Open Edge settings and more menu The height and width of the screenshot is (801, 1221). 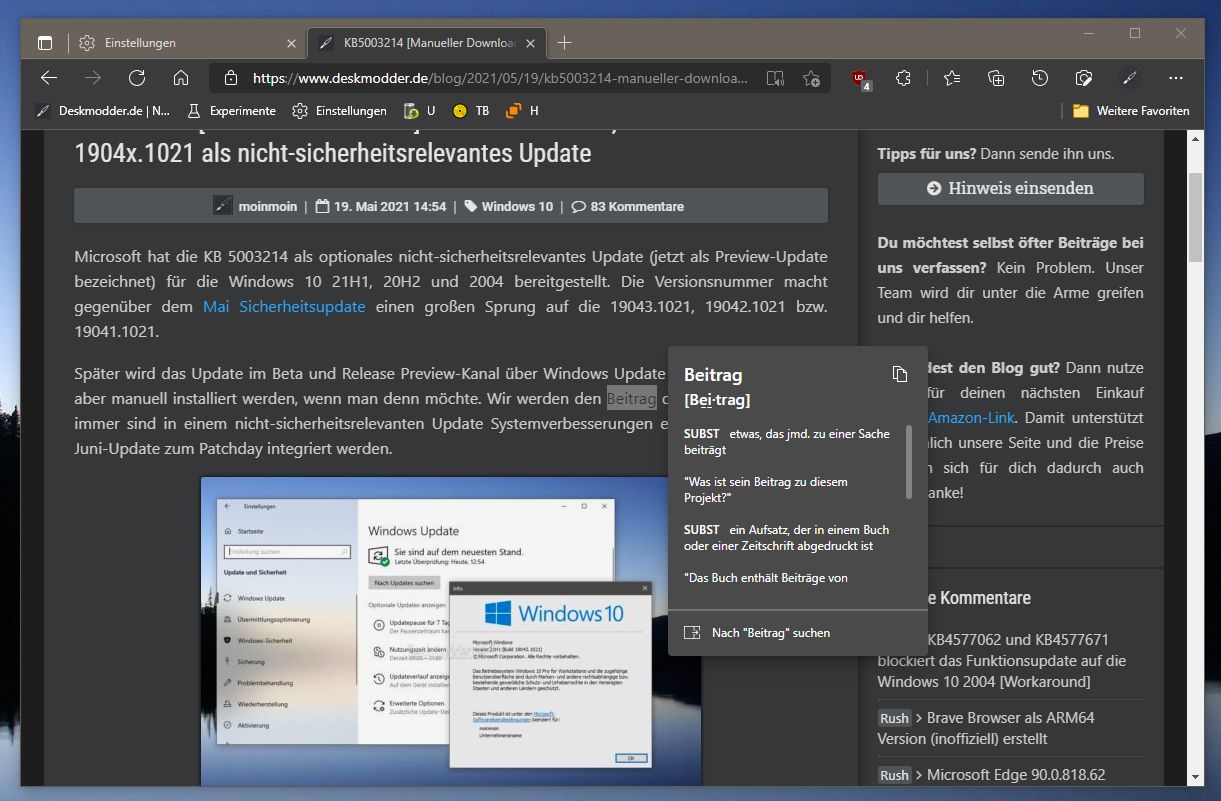click(1176, 78)
